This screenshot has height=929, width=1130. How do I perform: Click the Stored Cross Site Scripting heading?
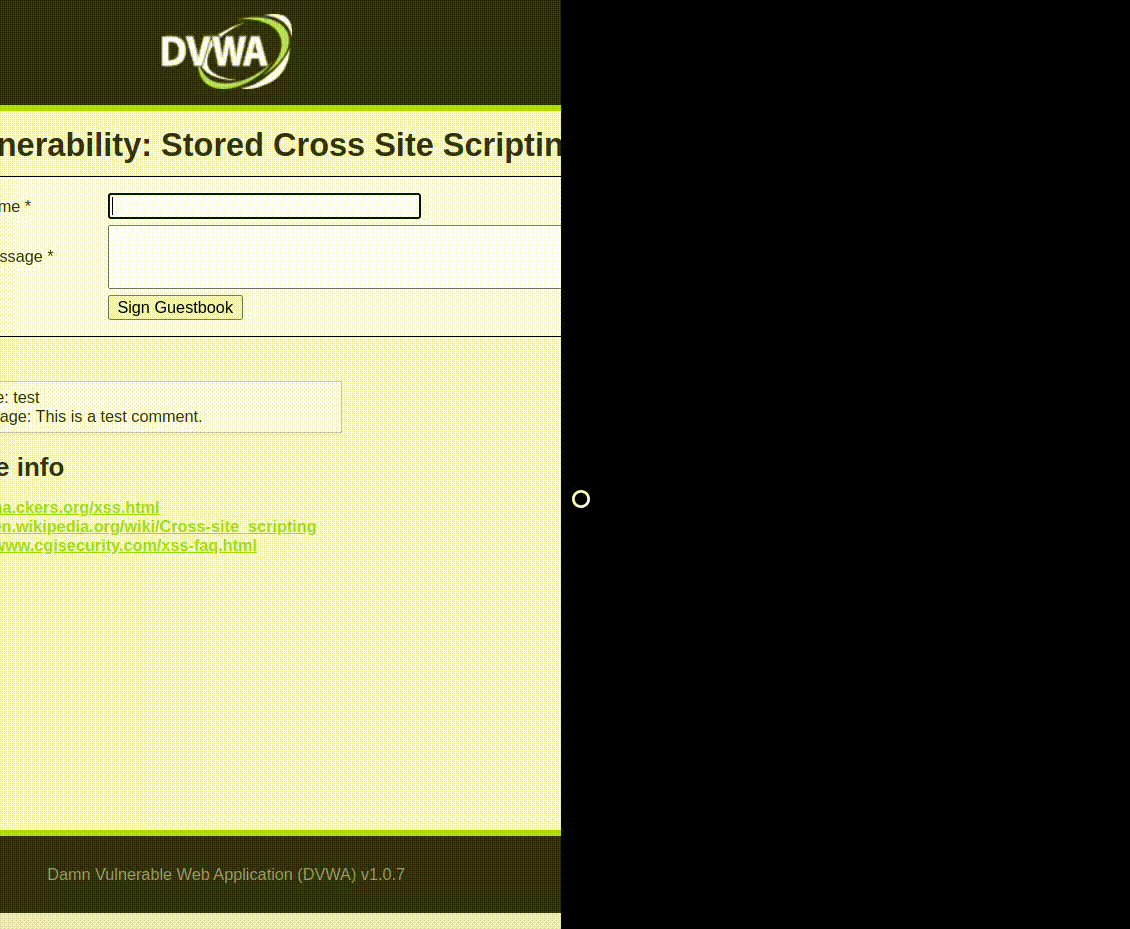click(x=280, y=145)
